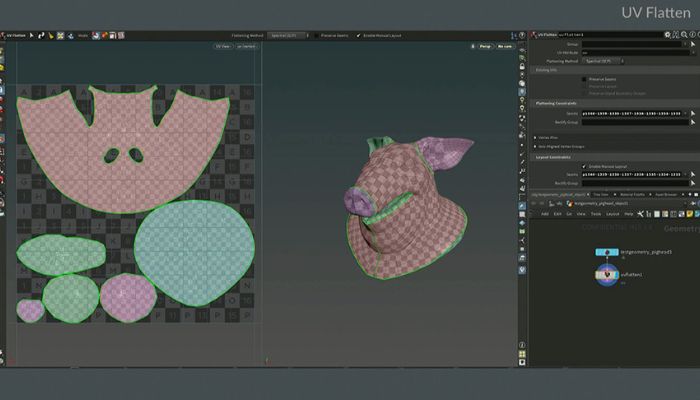700x400 pixels.
Task: Switch to the Tree View tab
Action: pyautogui.click(x=601, y=195)
